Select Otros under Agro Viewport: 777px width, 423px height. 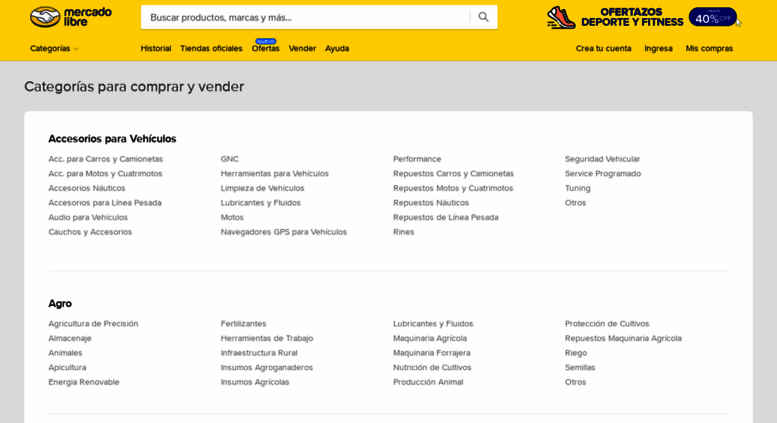coord(575,382)
